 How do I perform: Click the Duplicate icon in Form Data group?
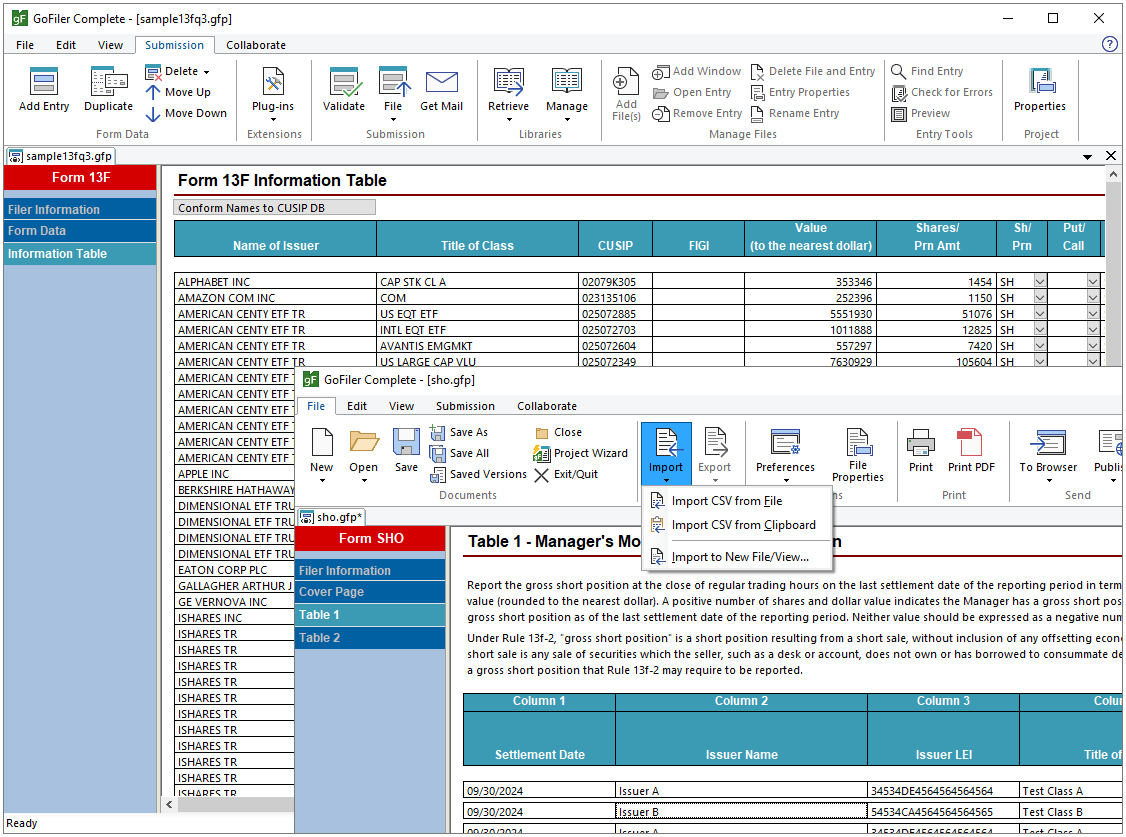click(x=107, y=89)
